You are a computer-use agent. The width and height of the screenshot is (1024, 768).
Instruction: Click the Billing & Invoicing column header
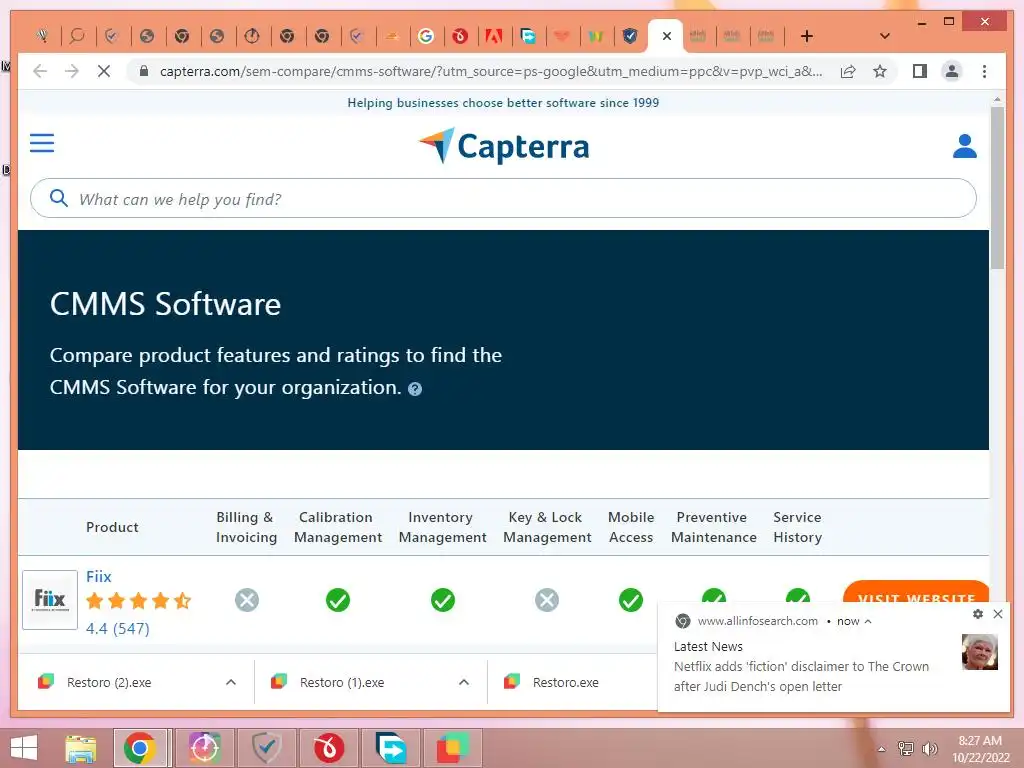pos(246,527)
